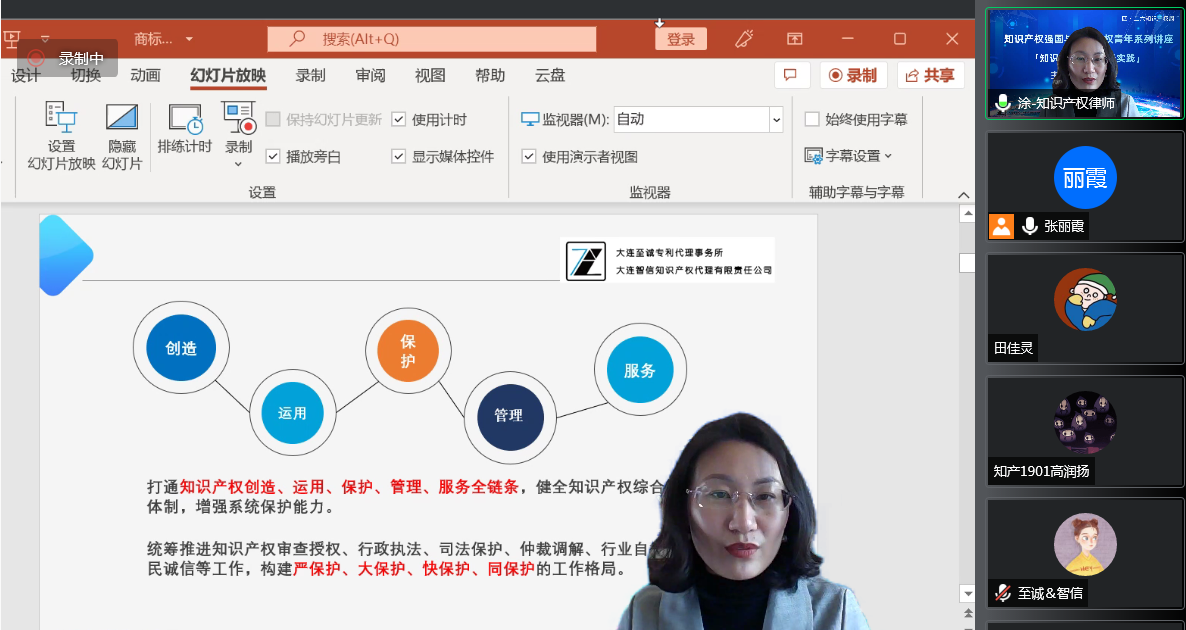Open the 视图 ribbon tab
The height and width of the screenshot is (630, 1186).
[430, 76]
